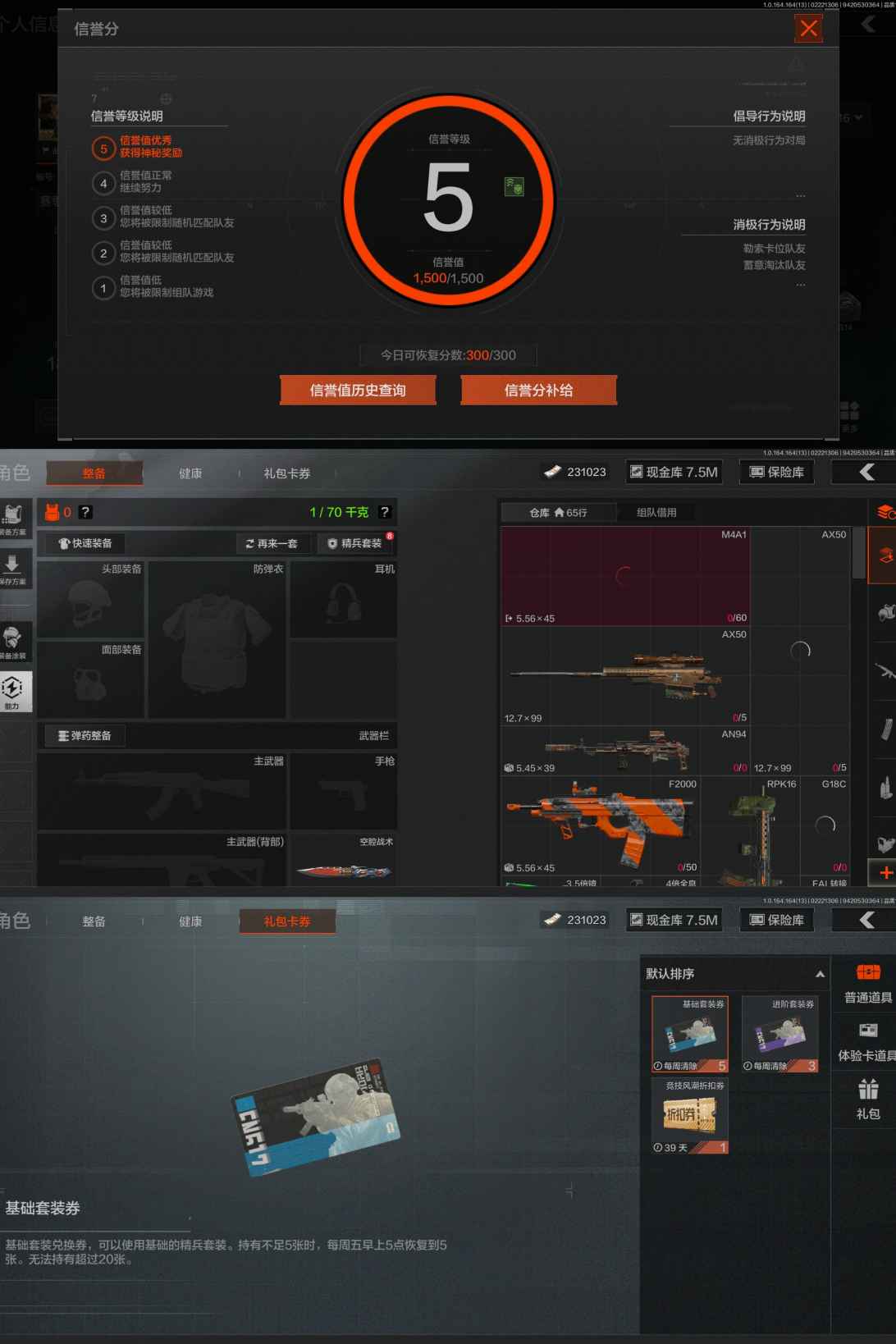Click the warehouse vertical scrollbar handle
896x1344 pixels.
[x=858, y=554]
